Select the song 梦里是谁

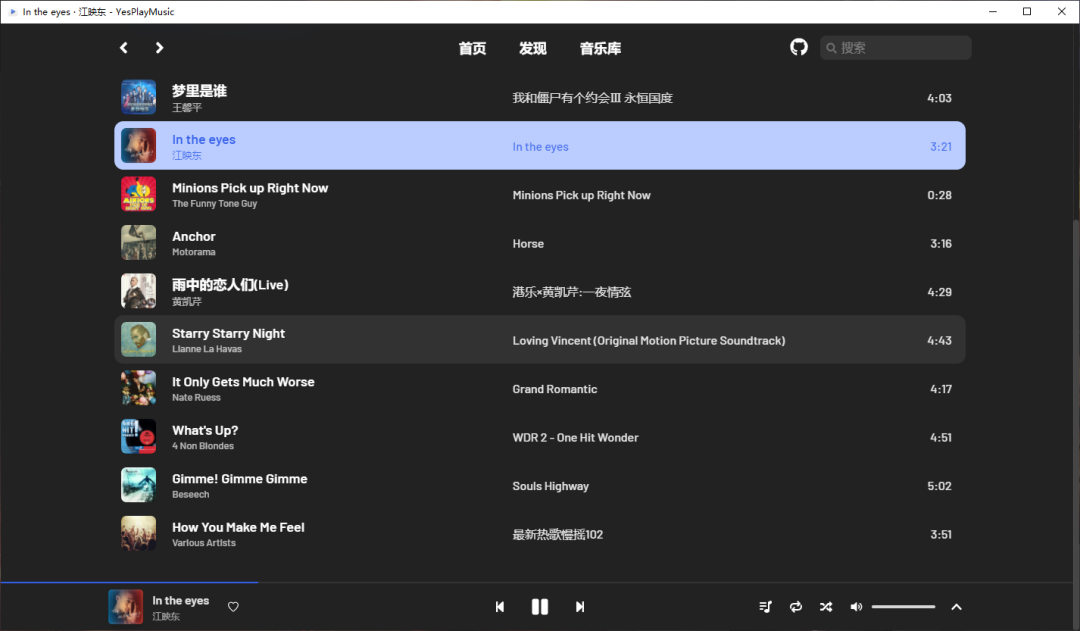click(199, 91)
